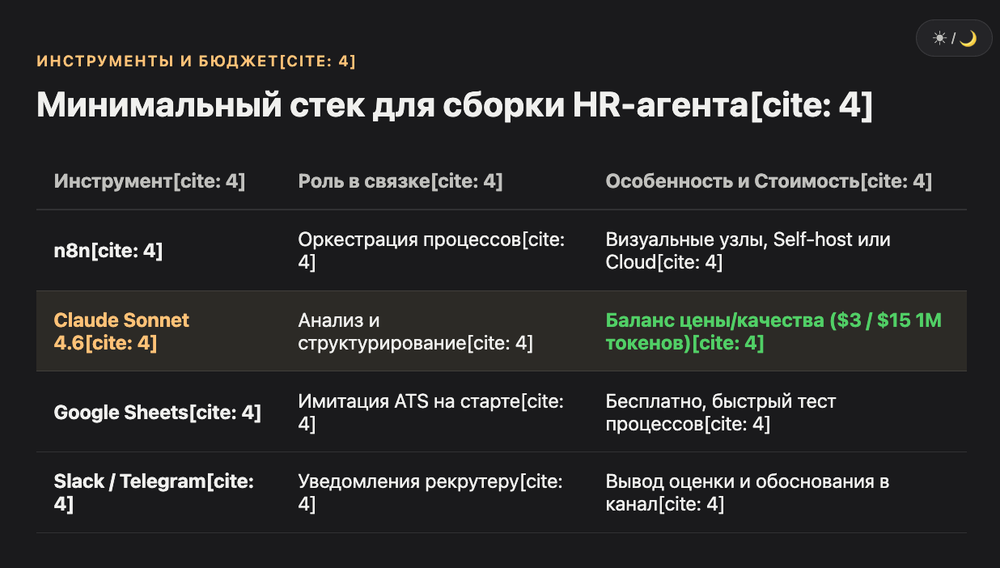Select the 'n8n' tool cell

pos(158,251)
